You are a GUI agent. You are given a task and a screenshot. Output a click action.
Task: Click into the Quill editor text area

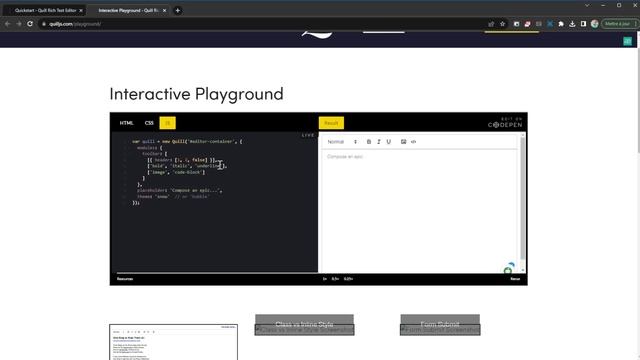coord(418,210)
